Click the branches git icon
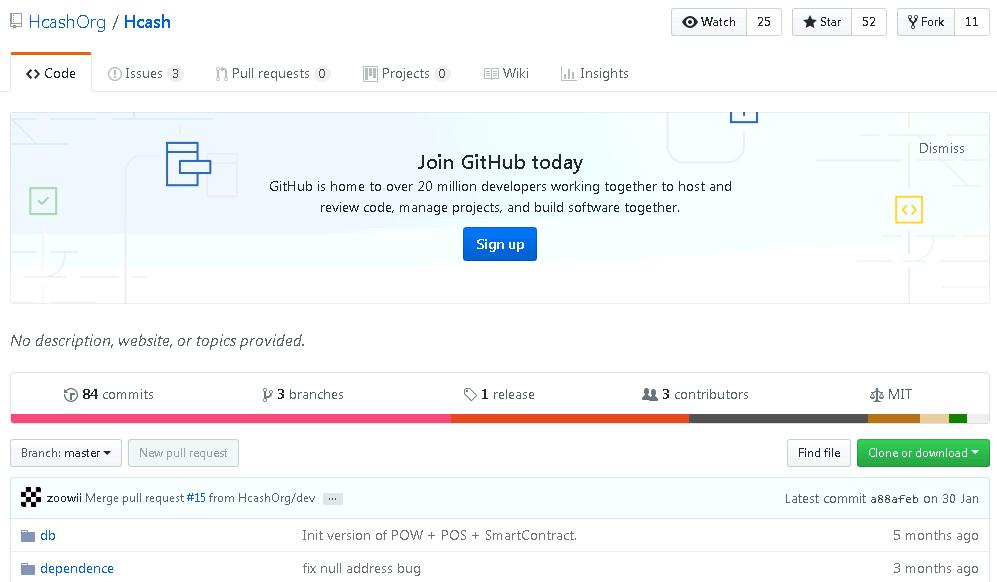 [x=267, y=395]
